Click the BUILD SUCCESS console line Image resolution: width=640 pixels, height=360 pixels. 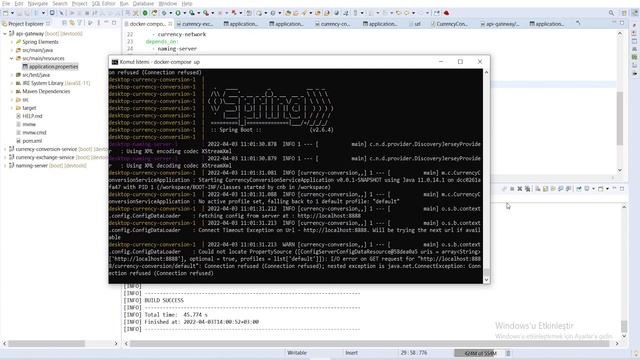point(164,300)
